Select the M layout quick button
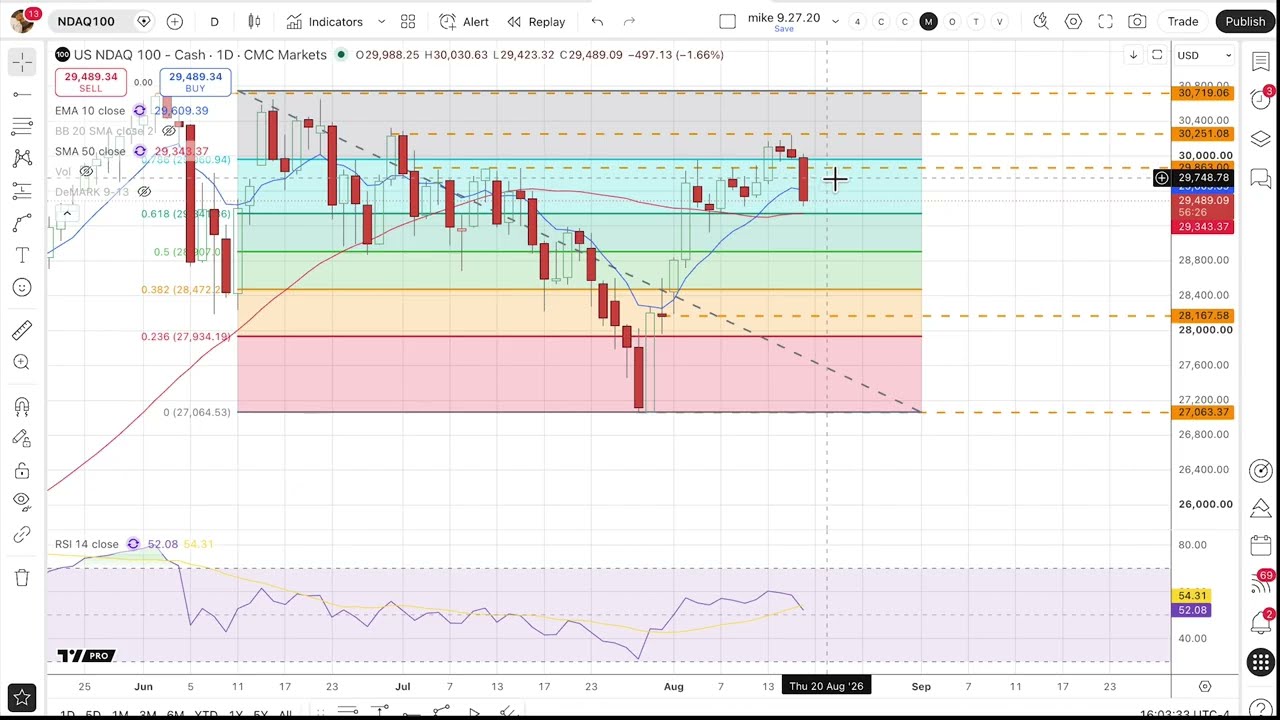Viewport: 1280px width, 720px height. (928, 21)
